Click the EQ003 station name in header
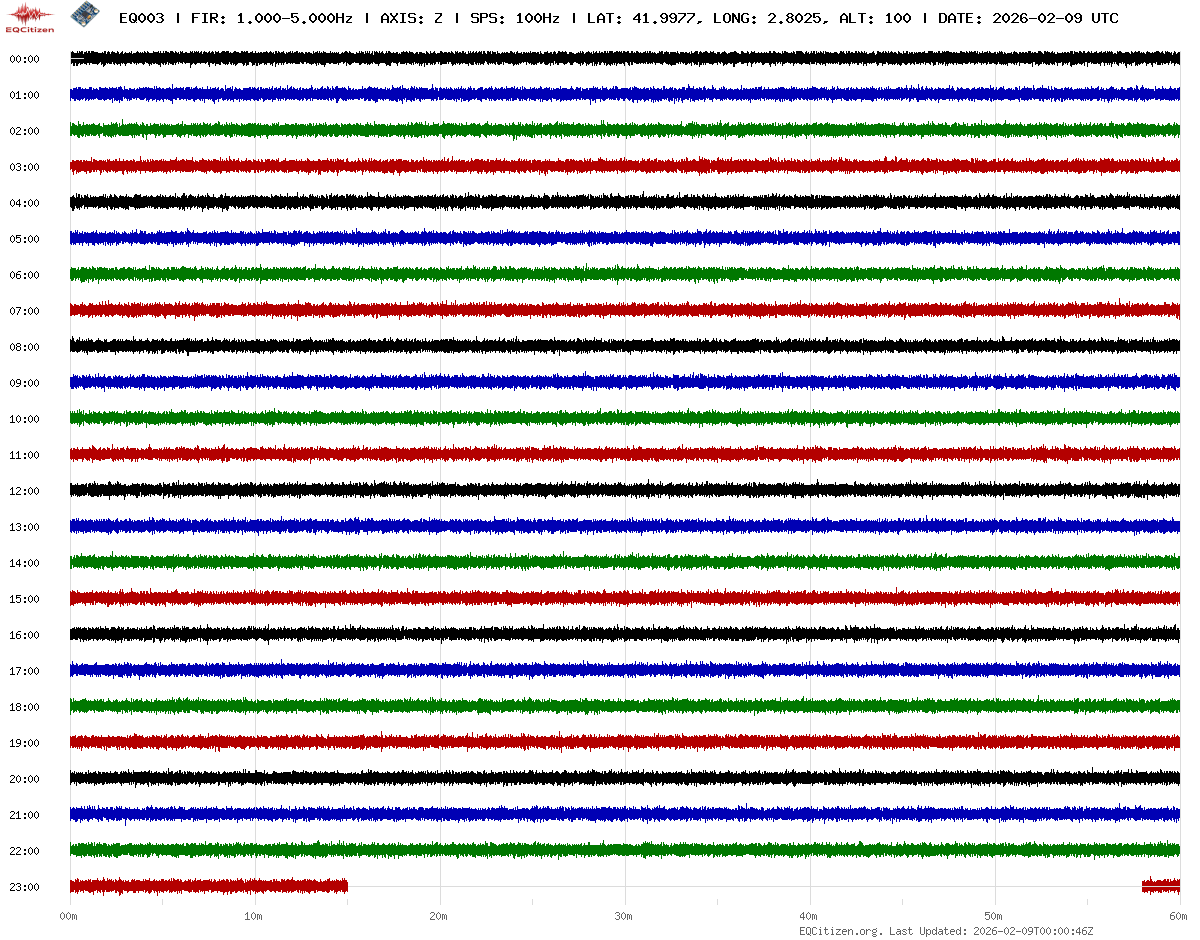Screen dimensions: 1200x940 (x=141, y=19)
